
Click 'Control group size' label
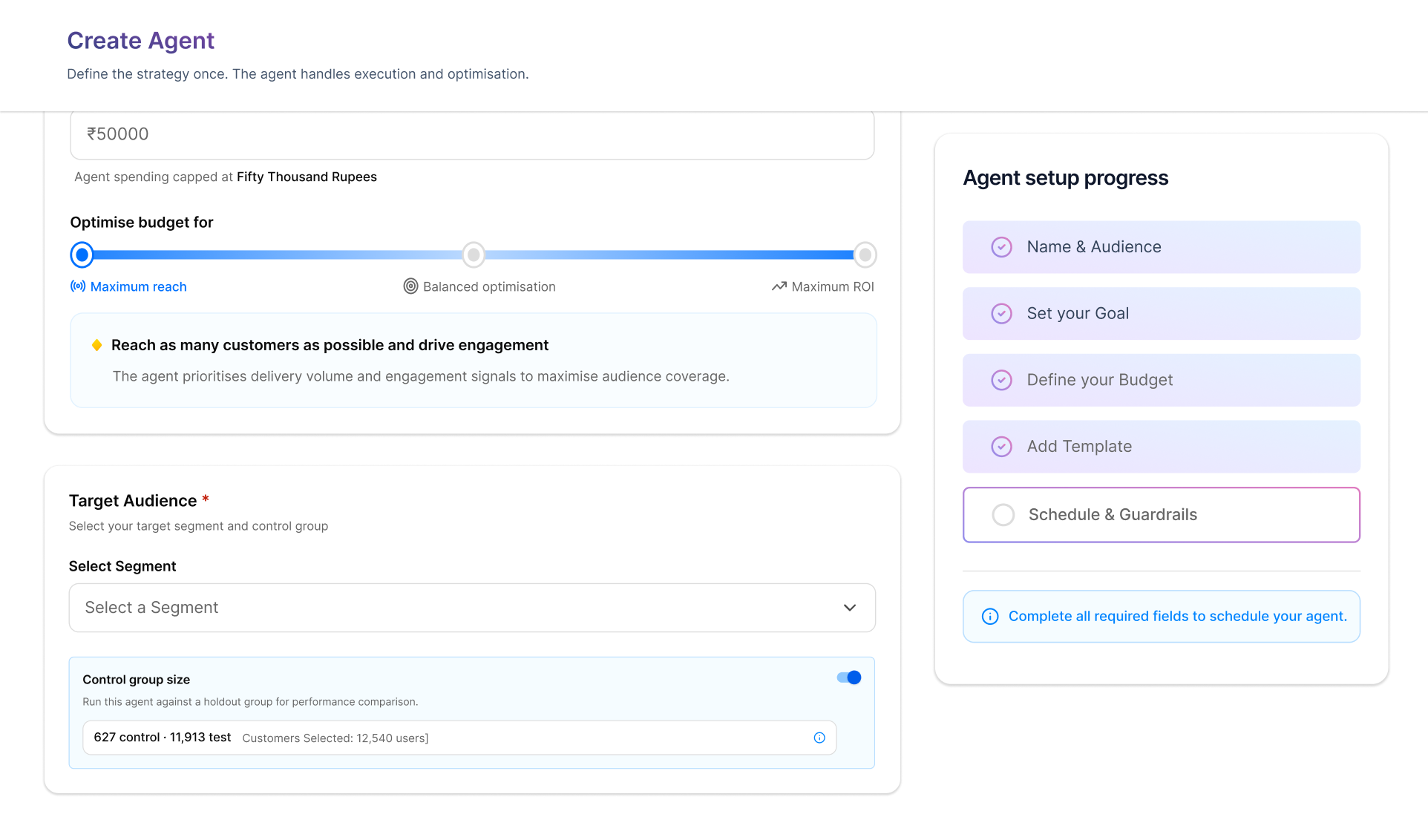137,680
